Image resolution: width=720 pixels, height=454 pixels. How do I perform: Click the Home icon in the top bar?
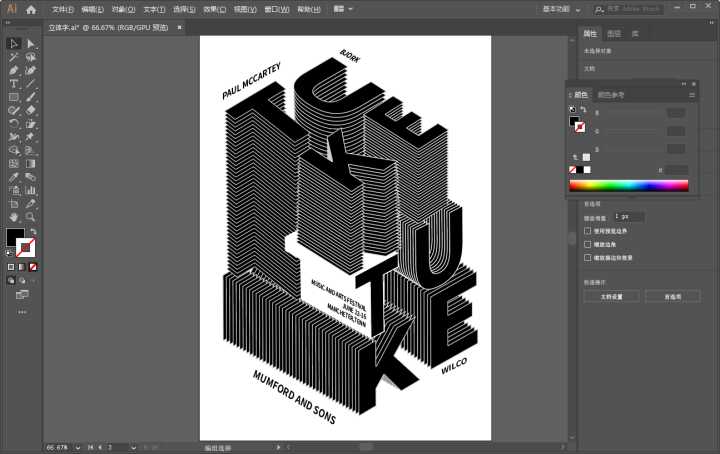31,9
